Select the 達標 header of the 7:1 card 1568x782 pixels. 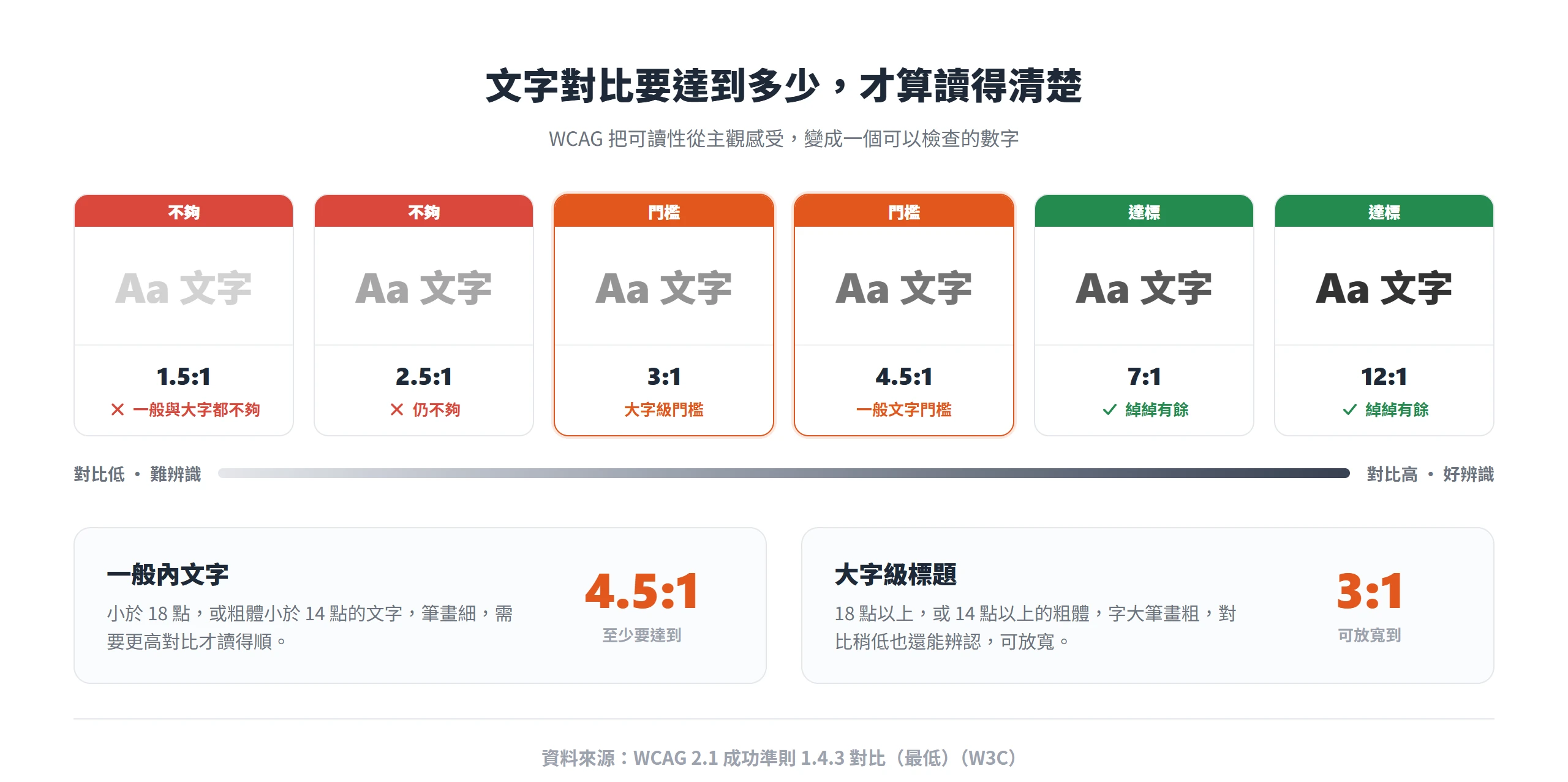(x=1144, y=211)
